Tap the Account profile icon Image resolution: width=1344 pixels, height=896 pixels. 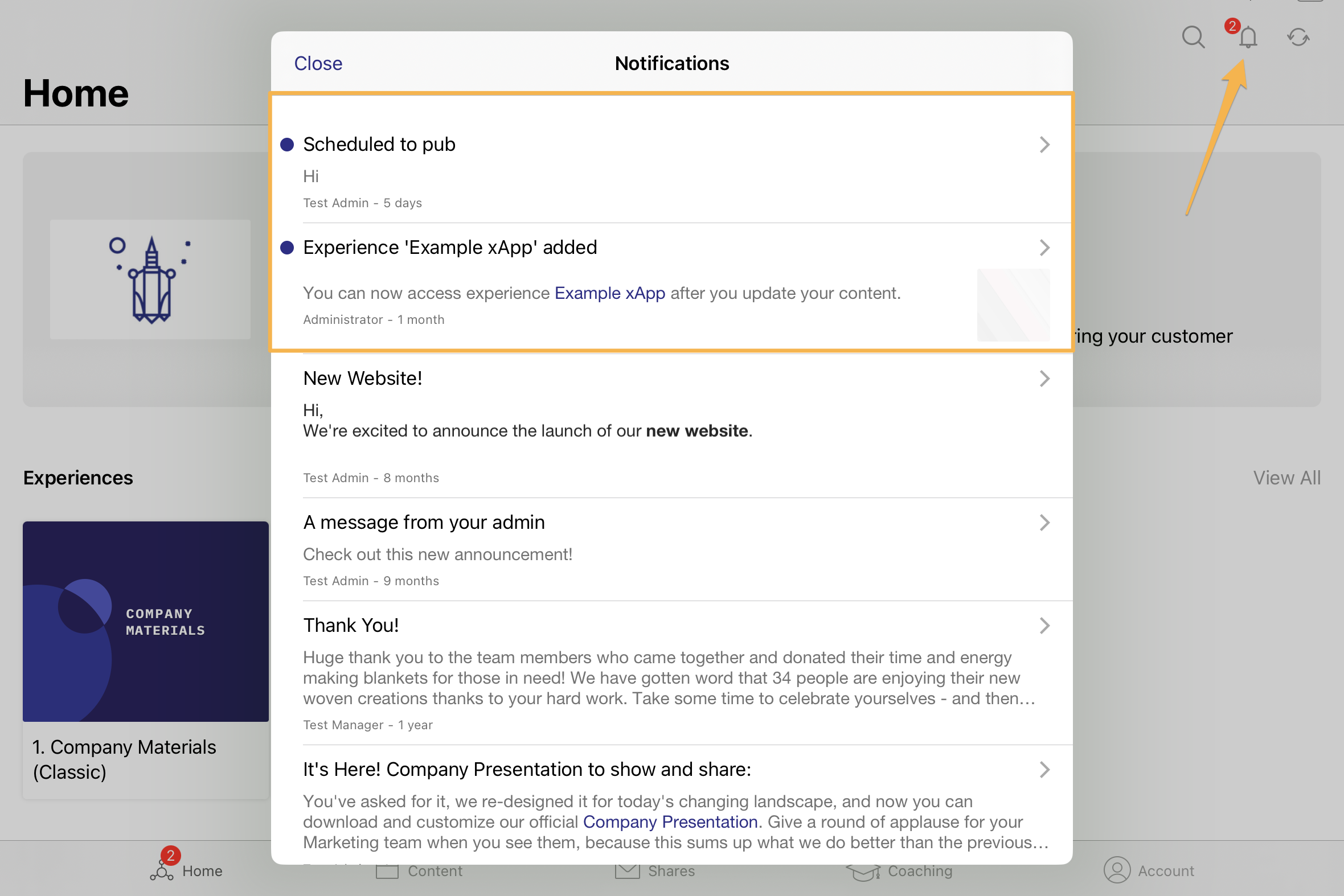pyautogui.click(x=1116, y=870)
